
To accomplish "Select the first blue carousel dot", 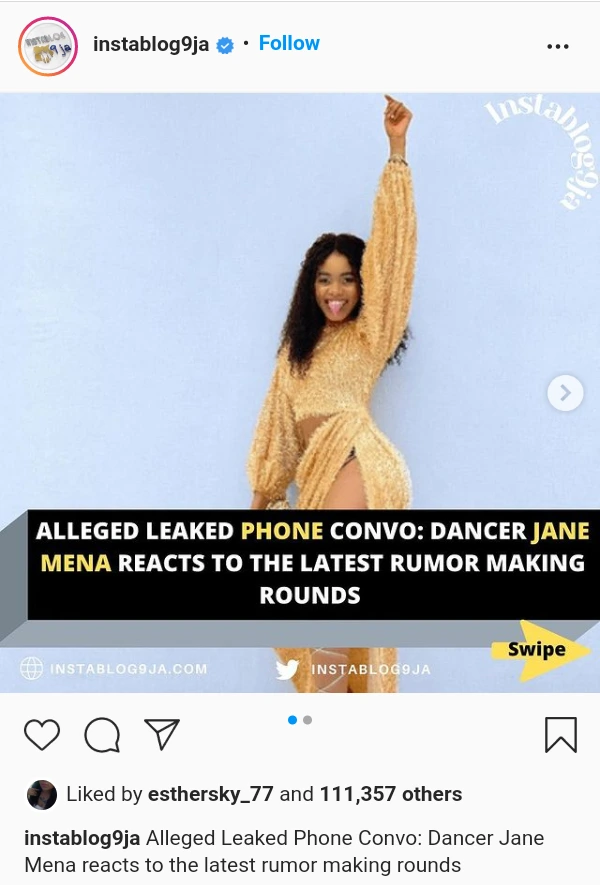I will [x=292, y=720].
